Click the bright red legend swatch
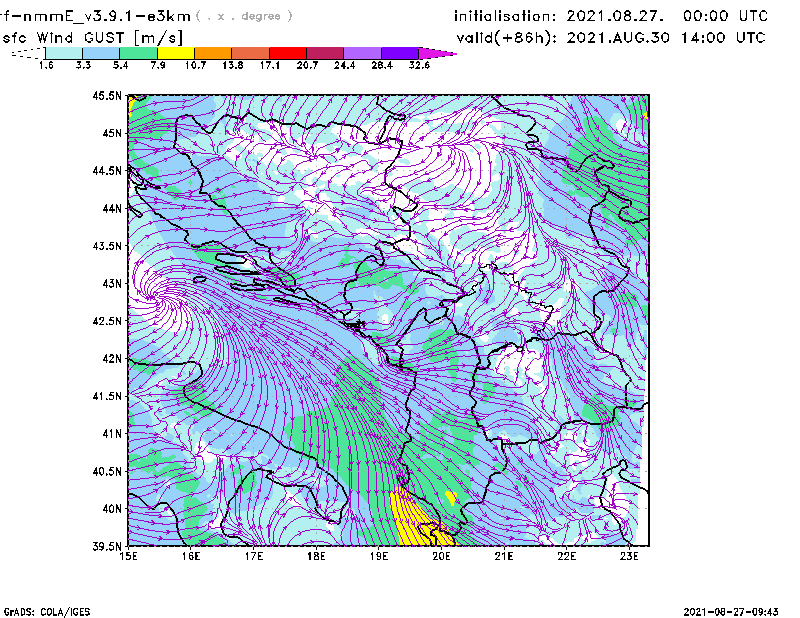 pyautogui.click(x=288, y=53)
